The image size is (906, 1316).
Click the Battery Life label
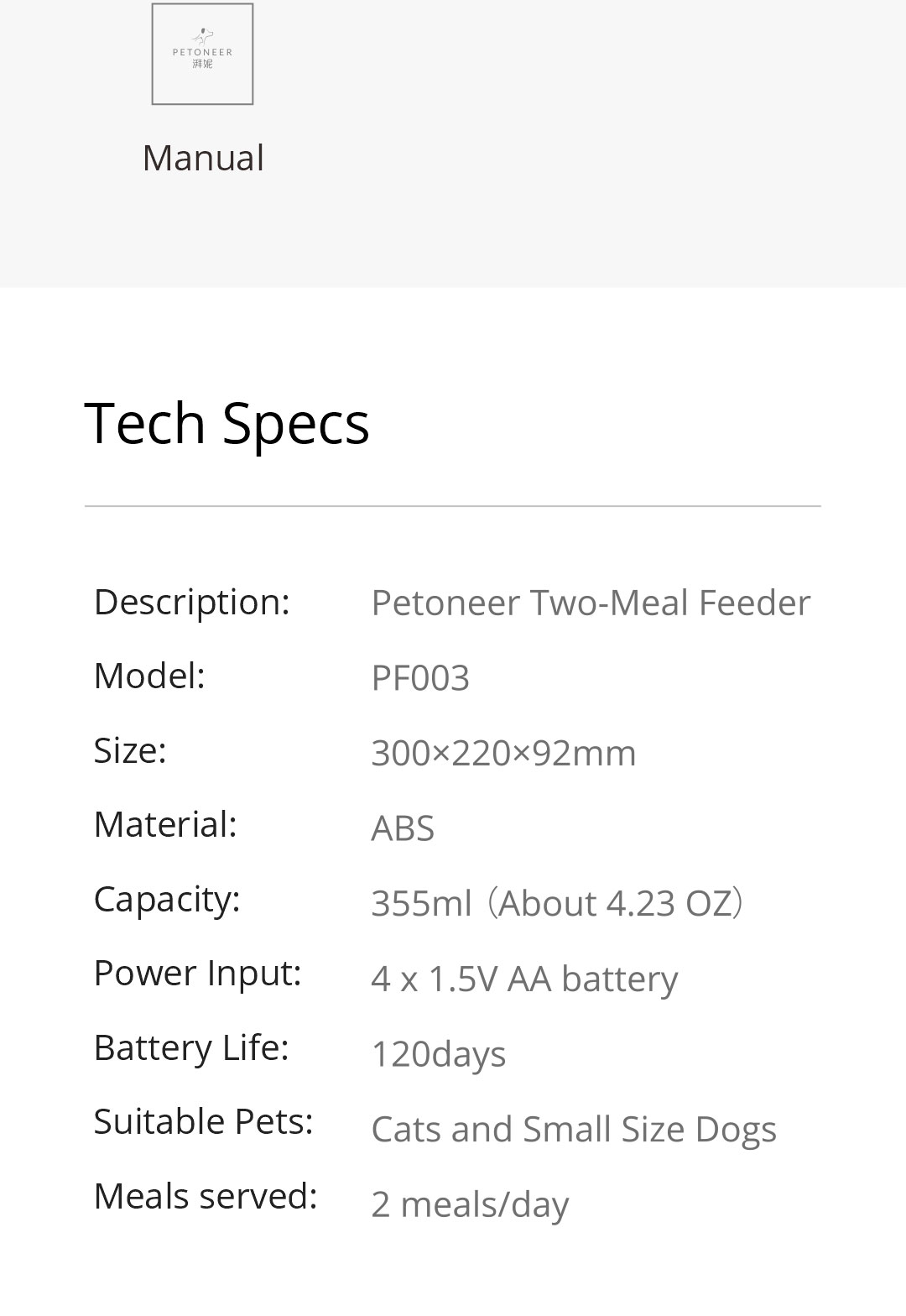pos(191,1047)
